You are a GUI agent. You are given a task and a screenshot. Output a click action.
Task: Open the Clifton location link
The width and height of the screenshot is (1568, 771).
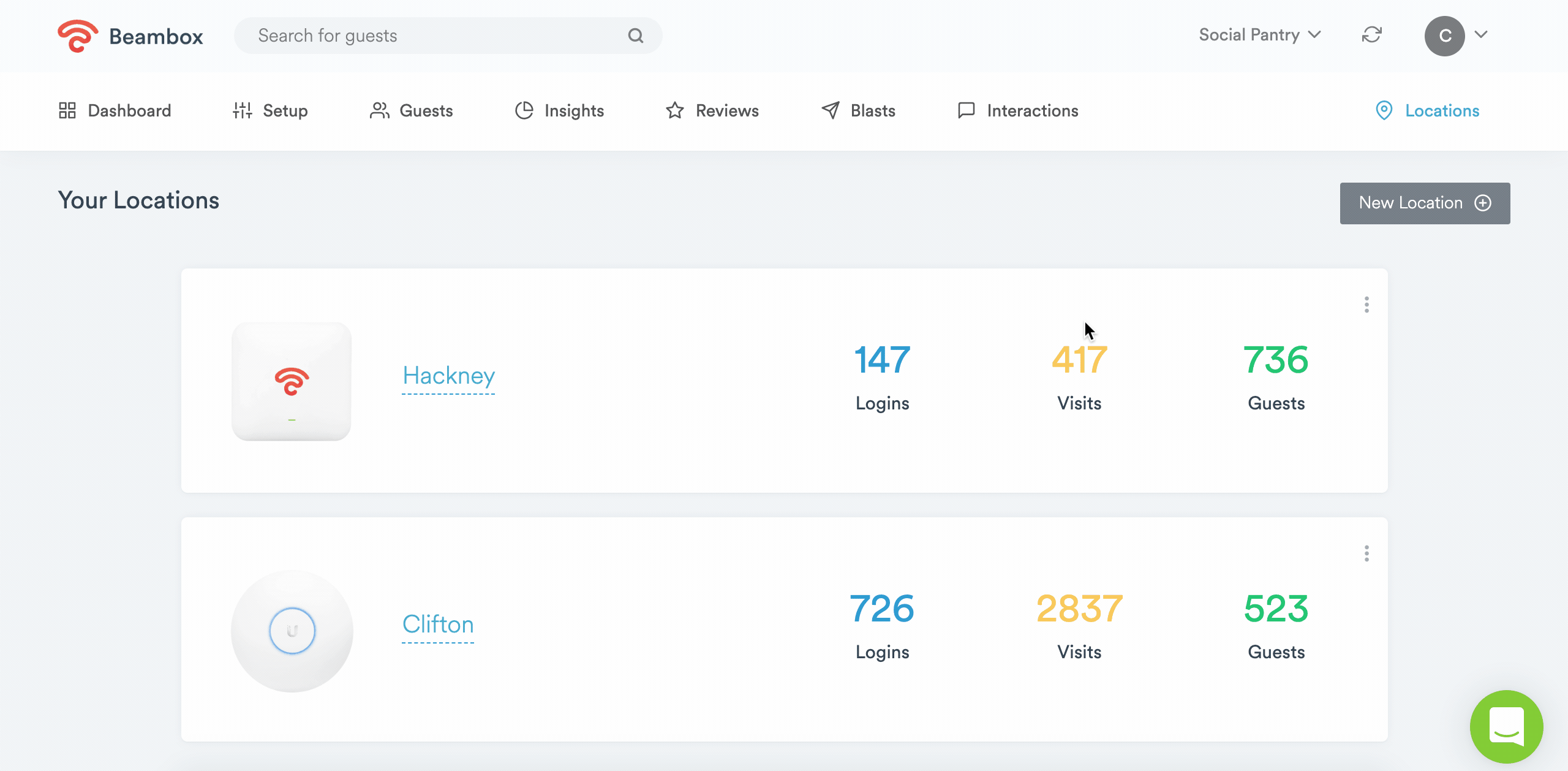click(438, 625)
